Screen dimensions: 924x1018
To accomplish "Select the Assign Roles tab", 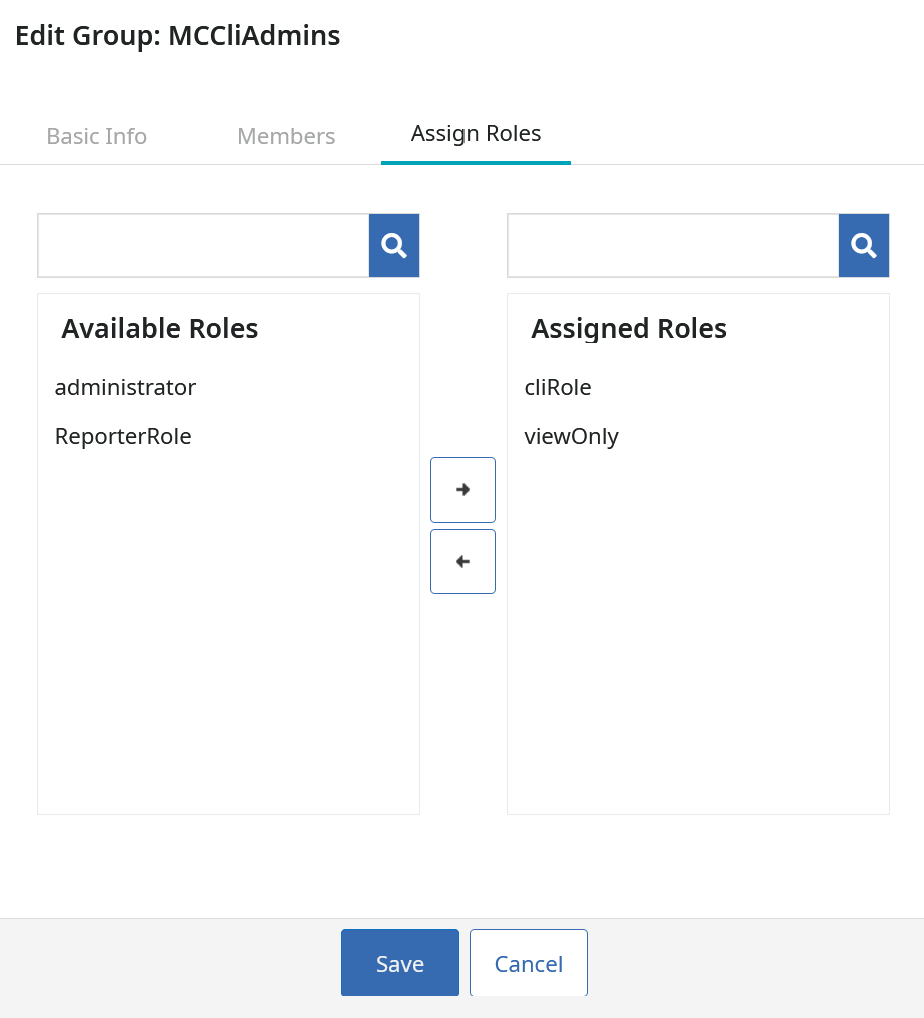I will [476, 134].
